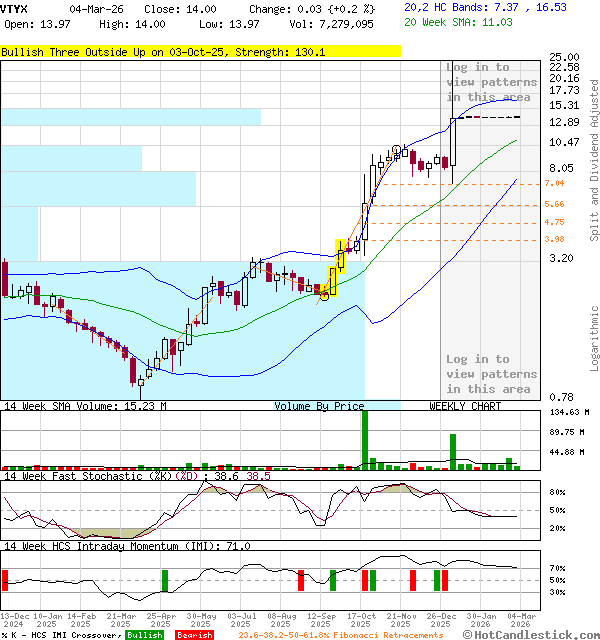
Task: Click the WEEKLY CHART label
Action: pos(465,406)
